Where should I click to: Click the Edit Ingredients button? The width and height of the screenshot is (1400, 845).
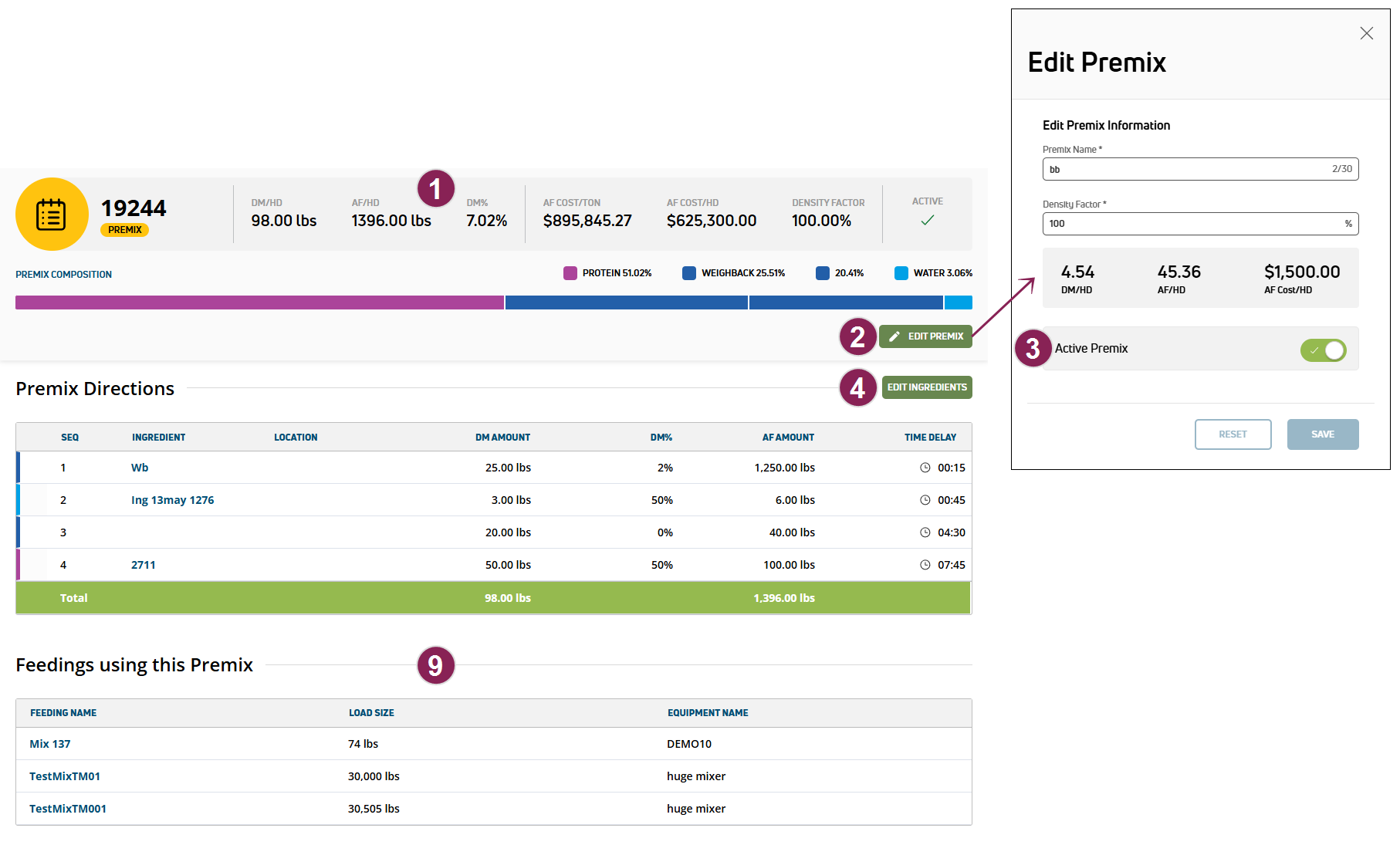pyautogui.click(x=926, y=387)
